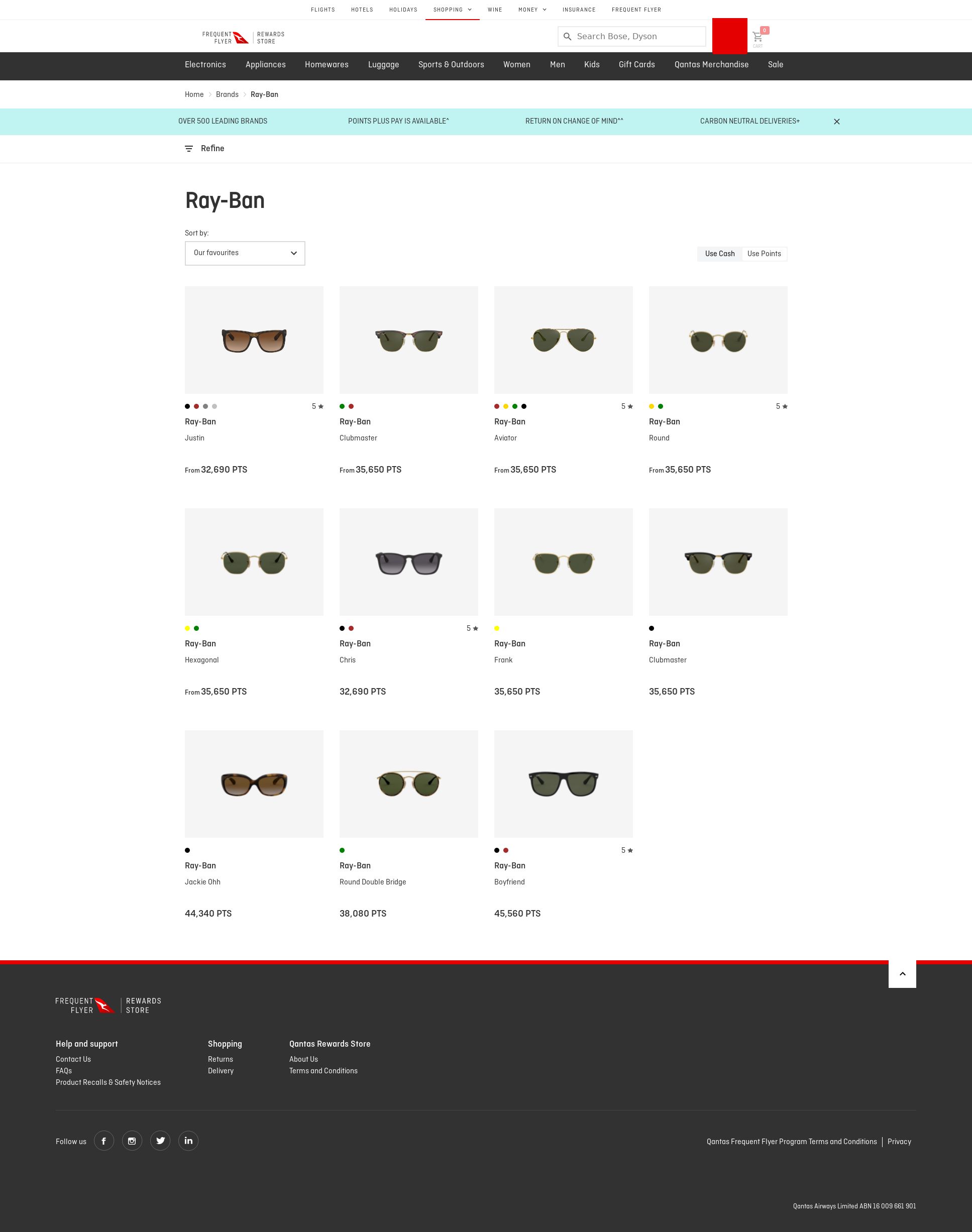This screenshot has width=972, height=1232.
Task: Open the Twitter social icon
Action: coord(160,1141)
